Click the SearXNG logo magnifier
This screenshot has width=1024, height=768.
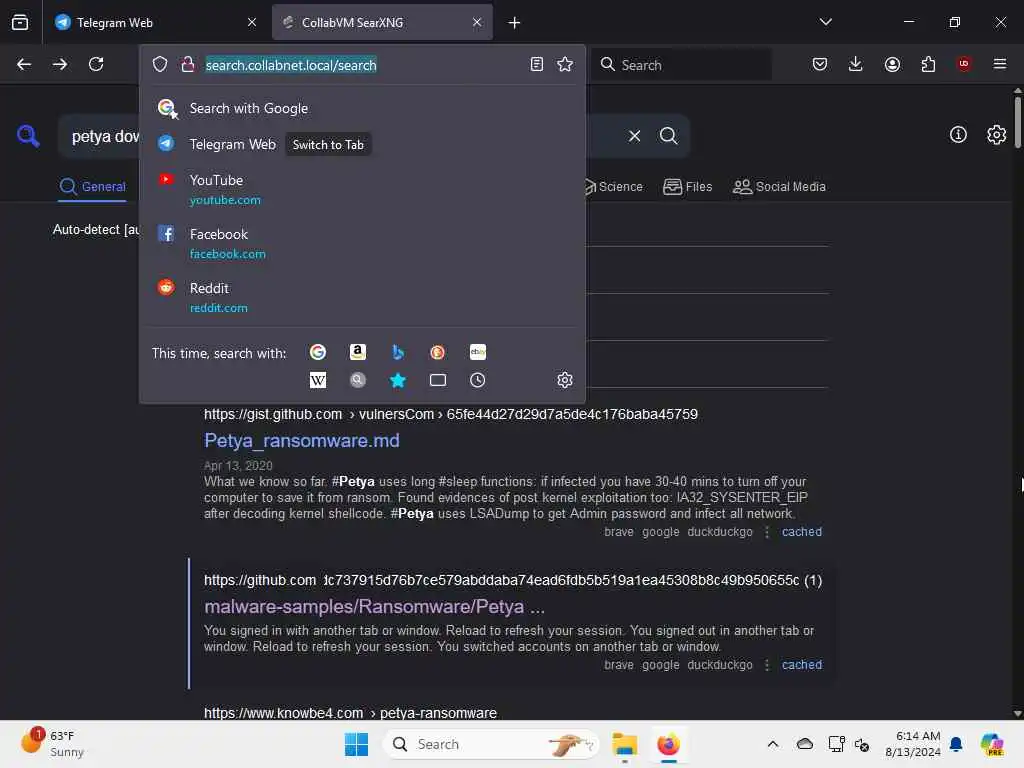[28, 136]
